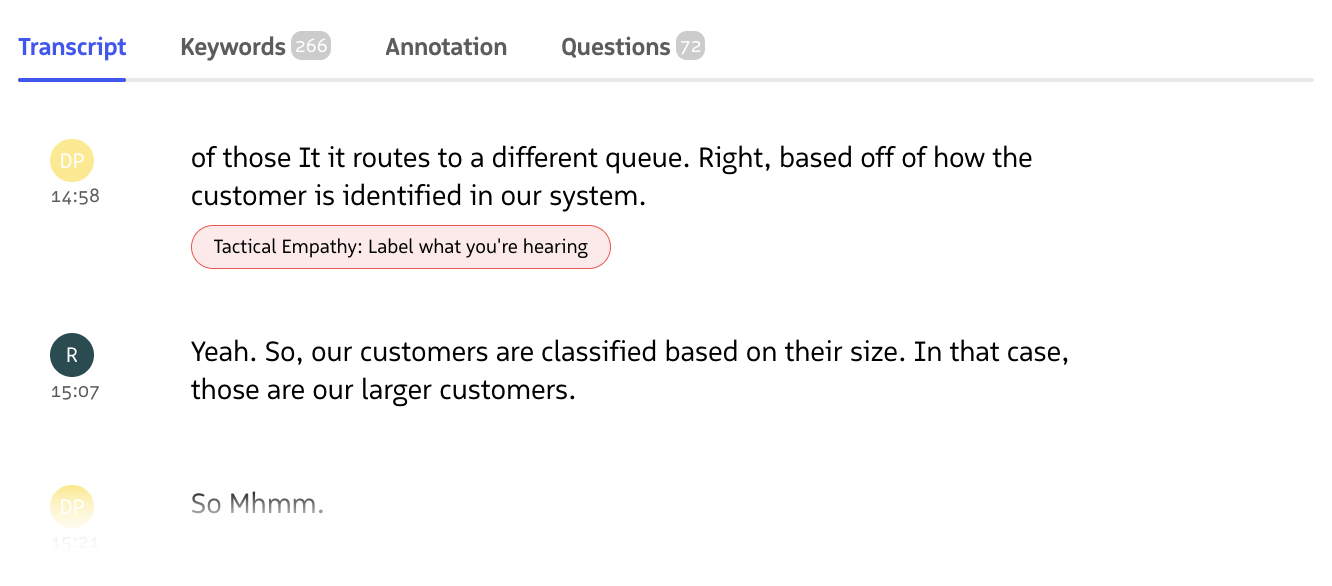Click the "Tactical Empathy: Label what you're hearing" tag

pyautogui.click(x=400, y=247)
